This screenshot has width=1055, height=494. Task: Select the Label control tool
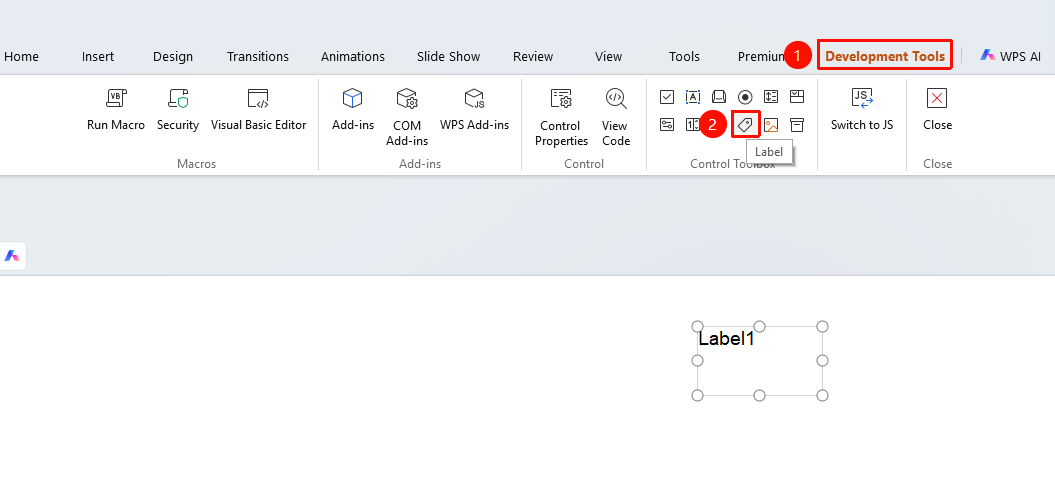point(745,125)
